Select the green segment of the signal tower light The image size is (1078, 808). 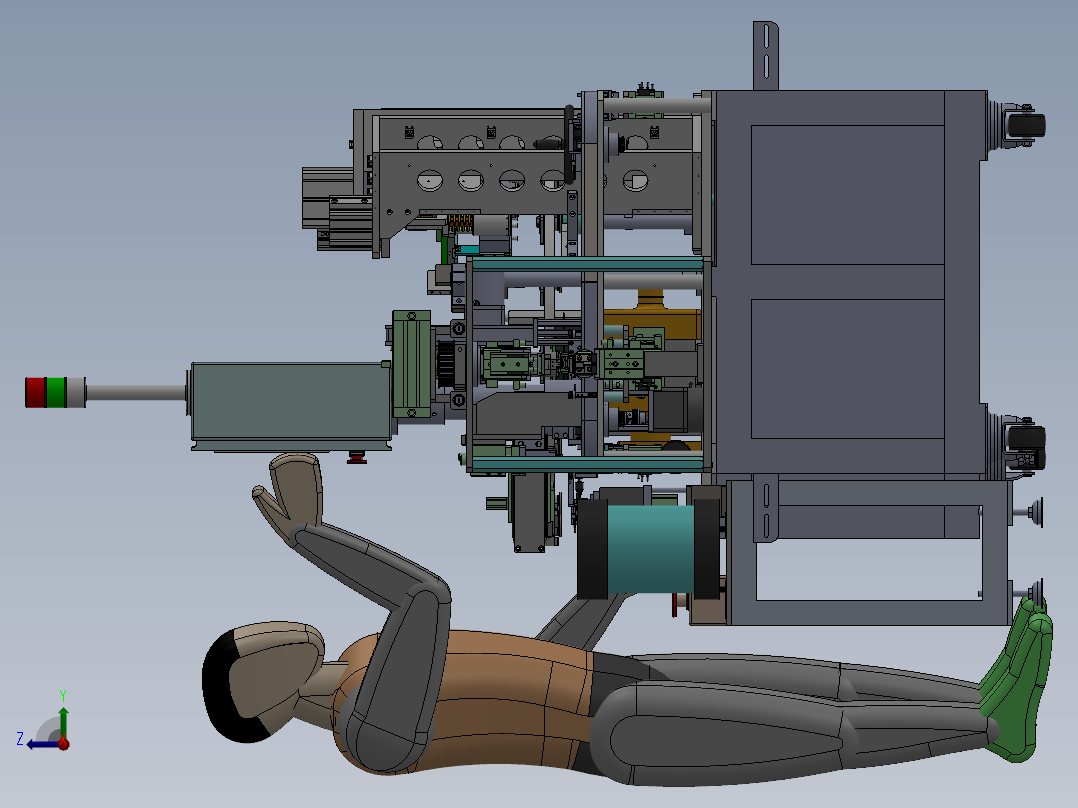tap(56, 393)
